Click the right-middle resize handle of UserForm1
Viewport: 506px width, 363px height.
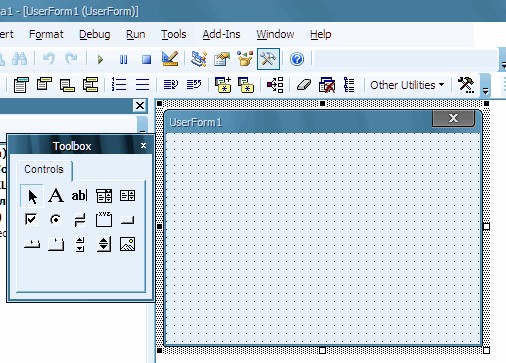(486, 227)
